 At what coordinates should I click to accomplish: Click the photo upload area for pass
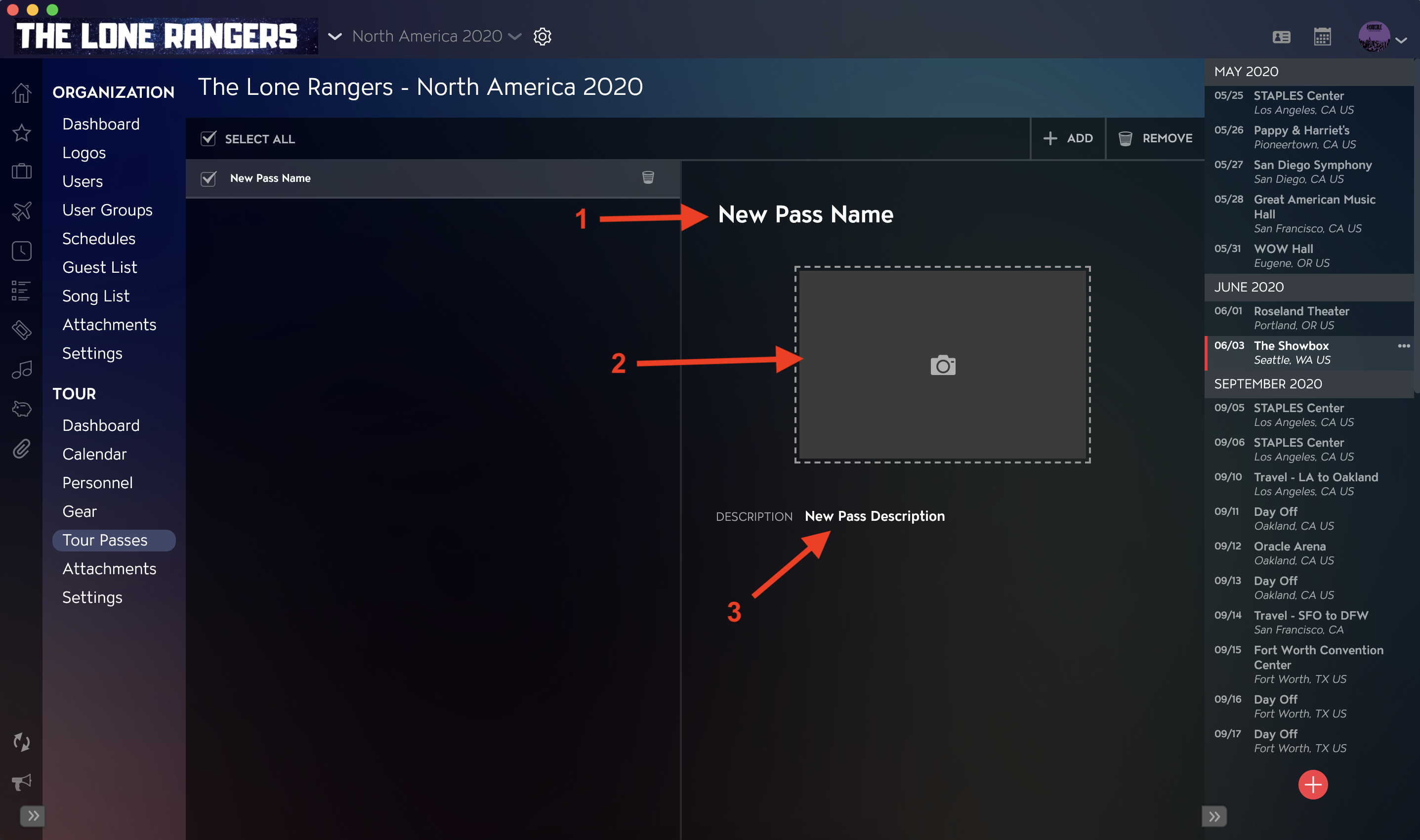pyautogui.click(x=943, y=363)
